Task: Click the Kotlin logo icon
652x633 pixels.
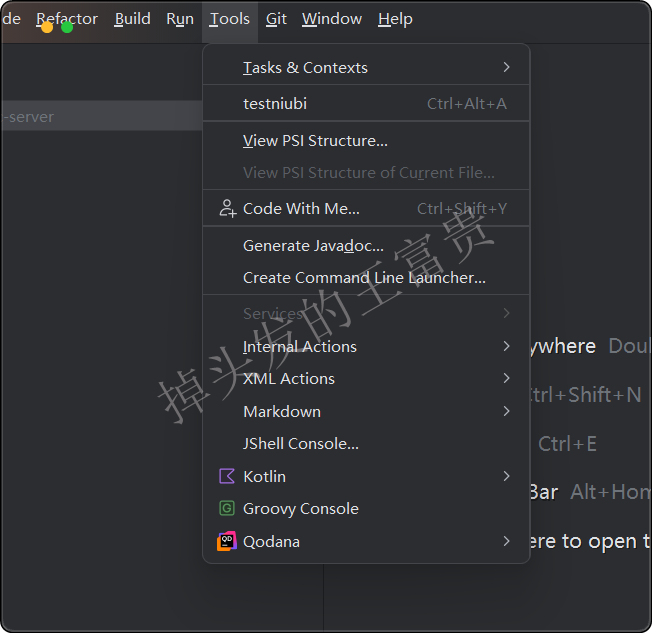Action: tap(227, 476)
